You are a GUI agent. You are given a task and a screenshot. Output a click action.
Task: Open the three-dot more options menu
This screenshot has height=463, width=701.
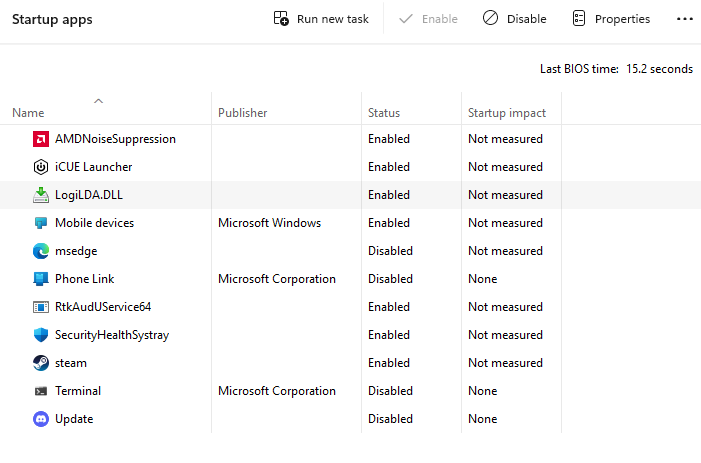(684, 19)
